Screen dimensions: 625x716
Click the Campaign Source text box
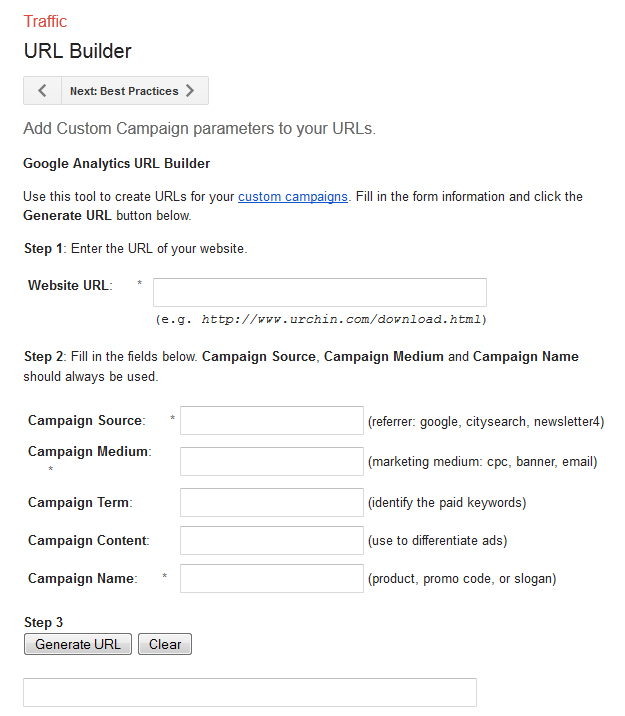(x=272, y=420)
